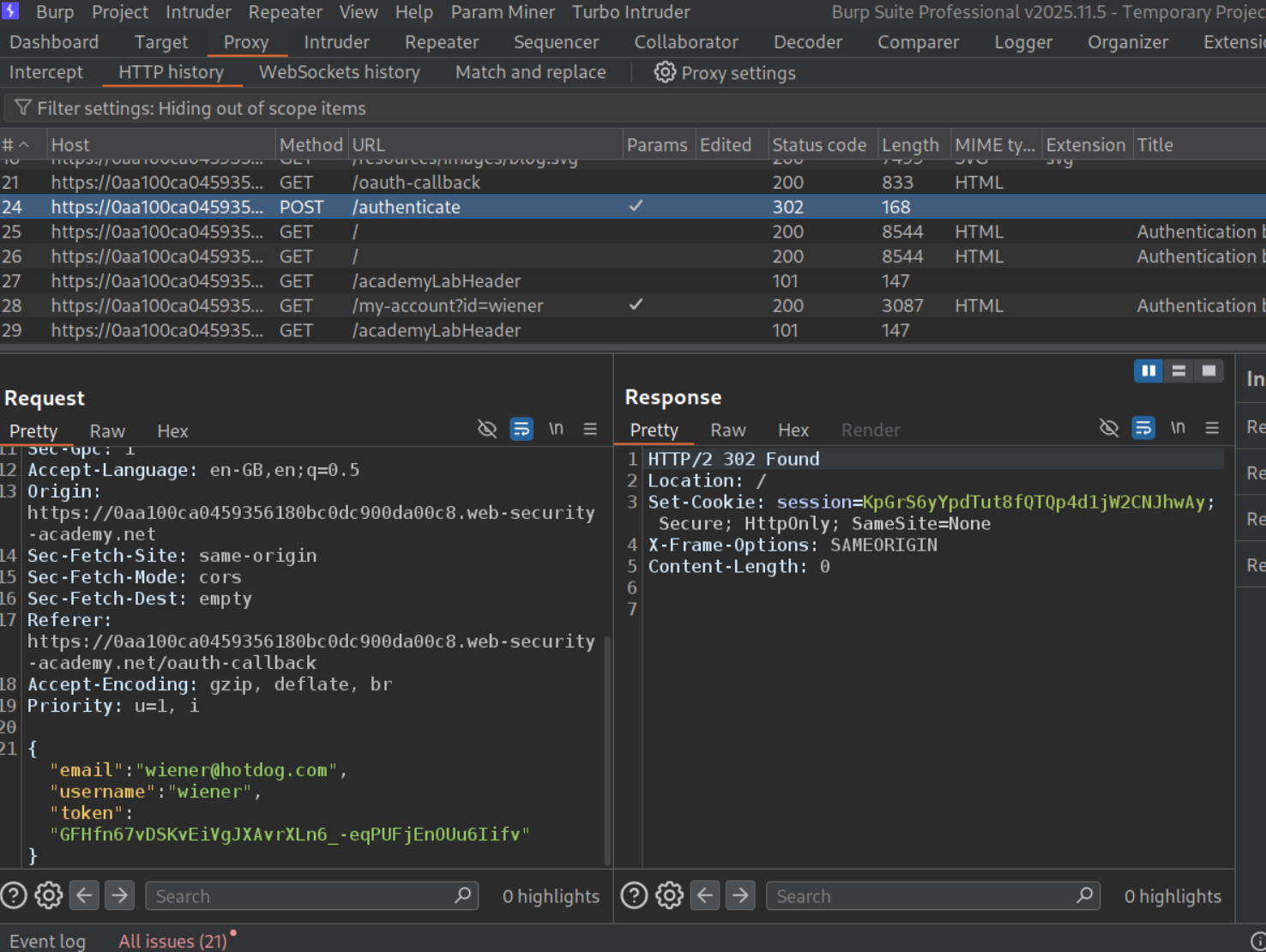Open the WebSockets history tab
Viewport: 1266px width, 952px height.
pos(339,73)
